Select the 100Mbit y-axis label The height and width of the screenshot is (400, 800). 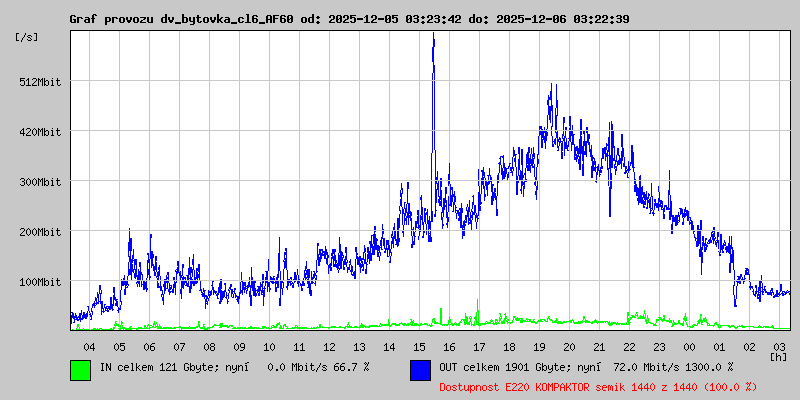coord(40,282)
